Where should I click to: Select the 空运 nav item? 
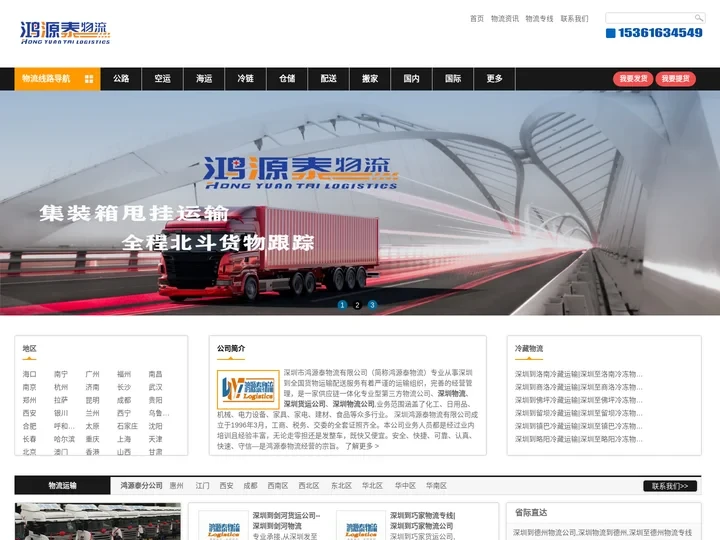pos(163,79)
